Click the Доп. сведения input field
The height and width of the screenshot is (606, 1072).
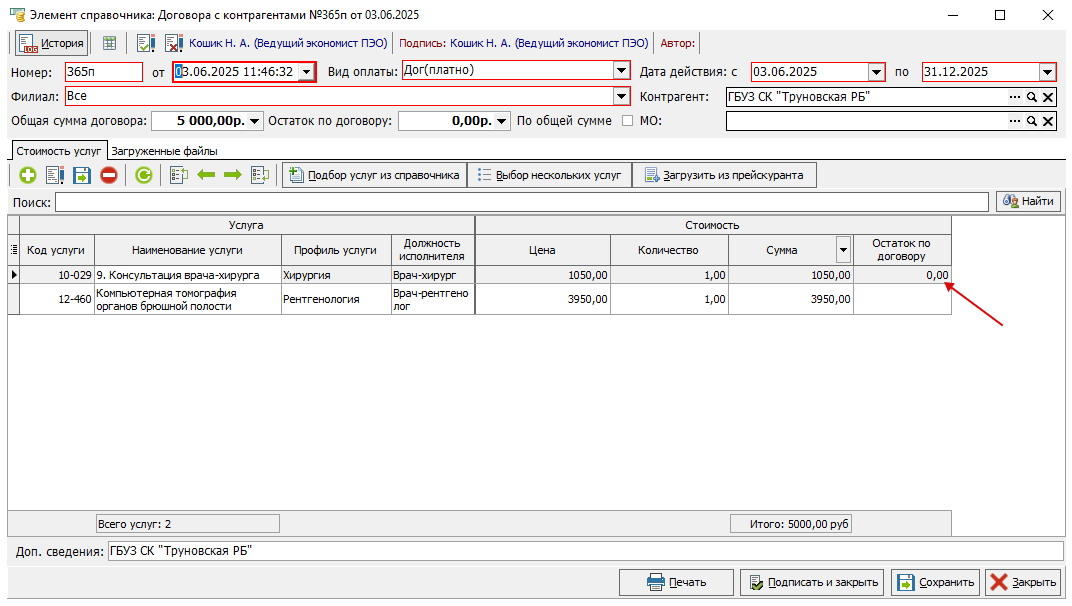click(x=585, y=551)
